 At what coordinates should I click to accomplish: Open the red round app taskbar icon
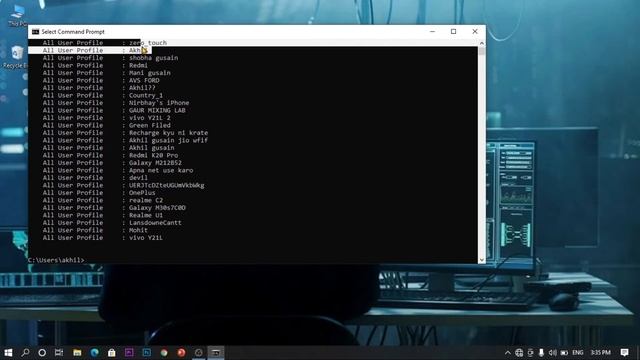pyautogui.click(x=181, y=352)
